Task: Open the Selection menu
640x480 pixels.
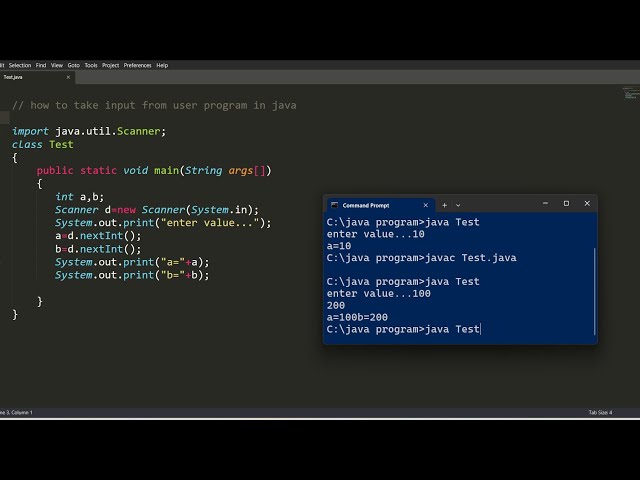Action: tap(20, 65)
